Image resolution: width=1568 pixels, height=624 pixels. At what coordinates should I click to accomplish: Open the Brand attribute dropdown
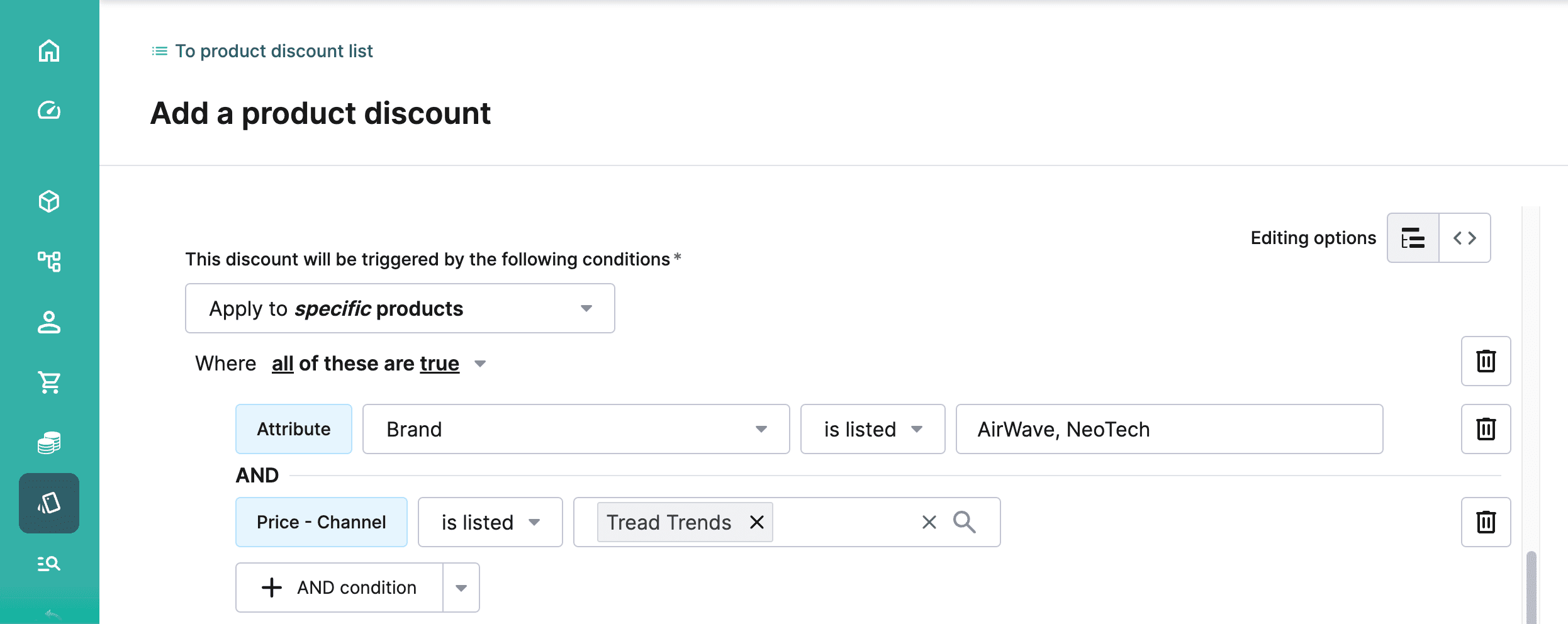coord(576,429)
